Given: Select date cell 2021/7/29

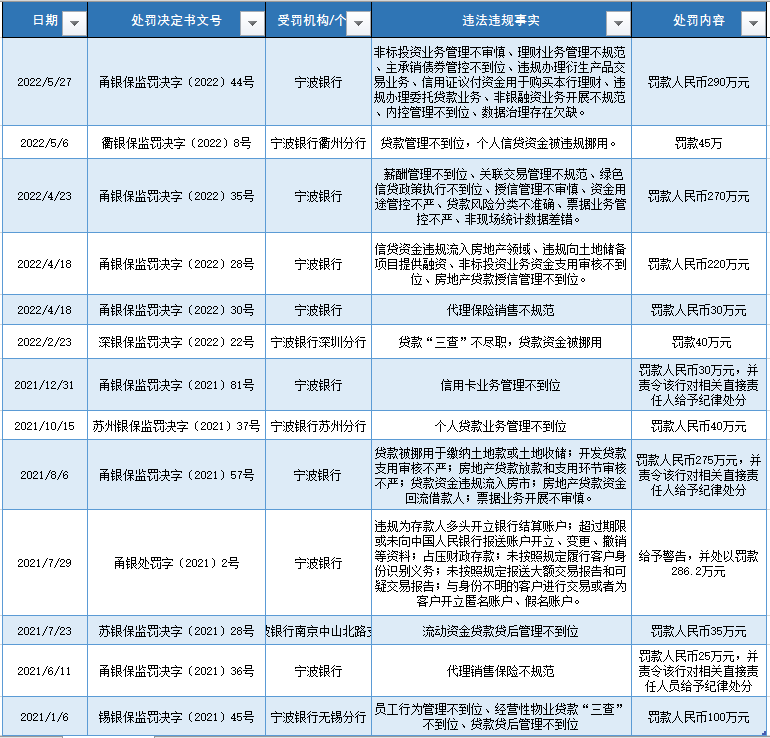Looking at the screenshot, I should (45, 563).
